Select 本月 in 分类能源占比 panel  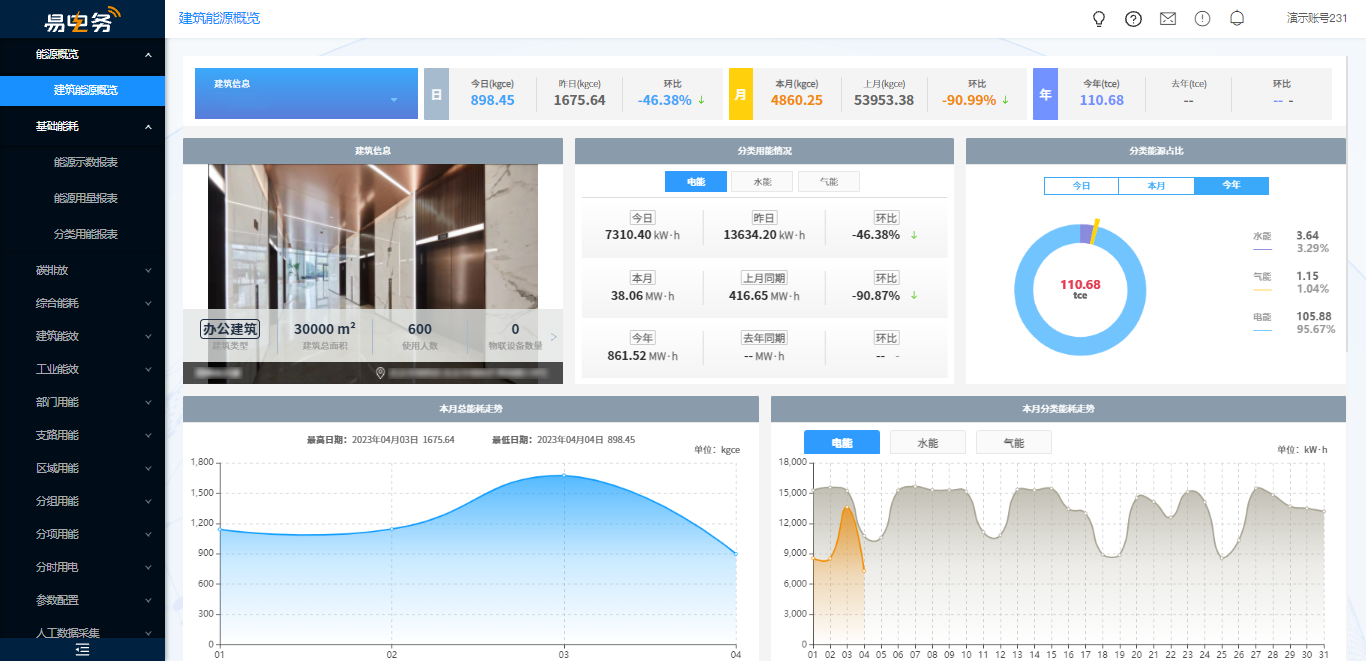pos(1156,186)
